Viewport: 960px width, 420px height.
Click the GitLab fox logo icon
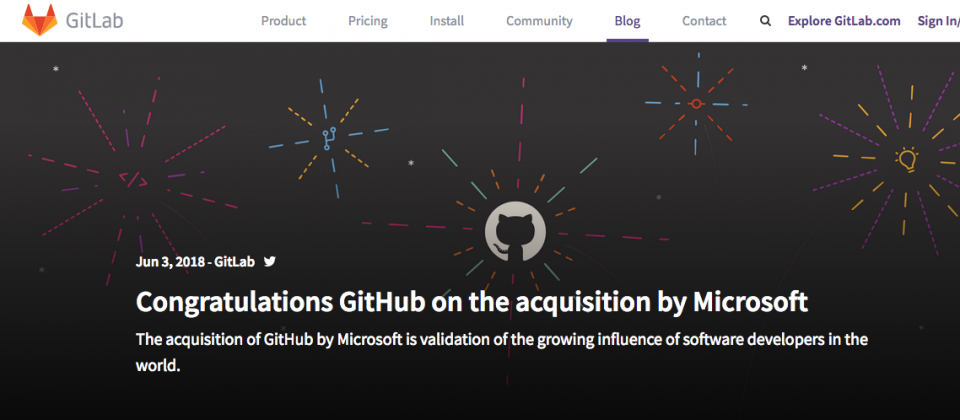click(x=40, y=20)
